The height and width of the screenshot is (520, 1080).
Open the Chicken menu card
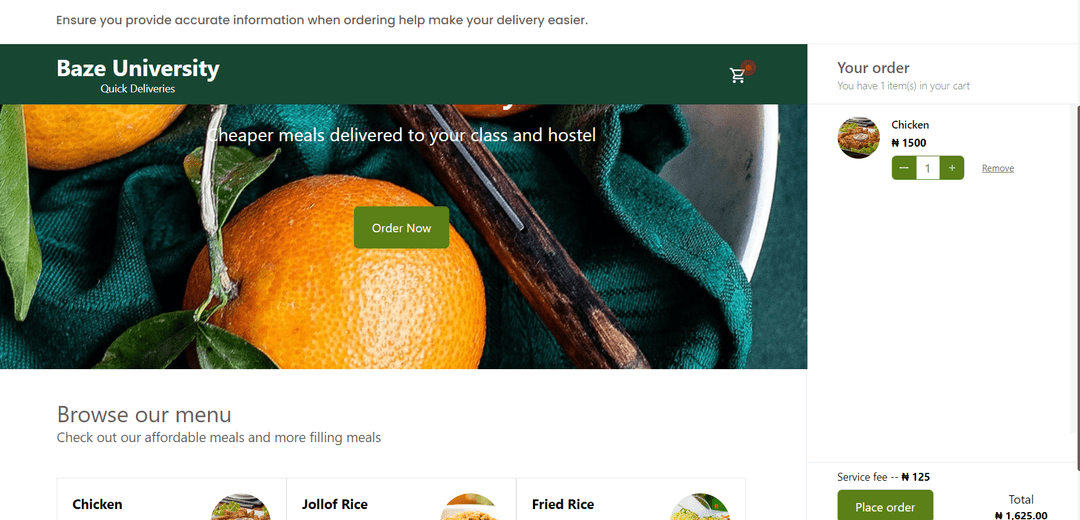tap(172, 499)
